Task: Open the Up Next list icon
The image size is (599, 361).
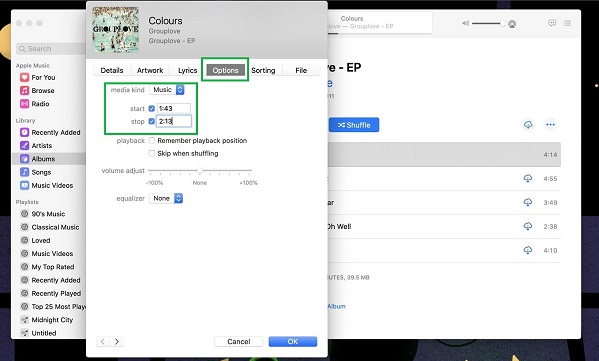Action: point(568,23)
